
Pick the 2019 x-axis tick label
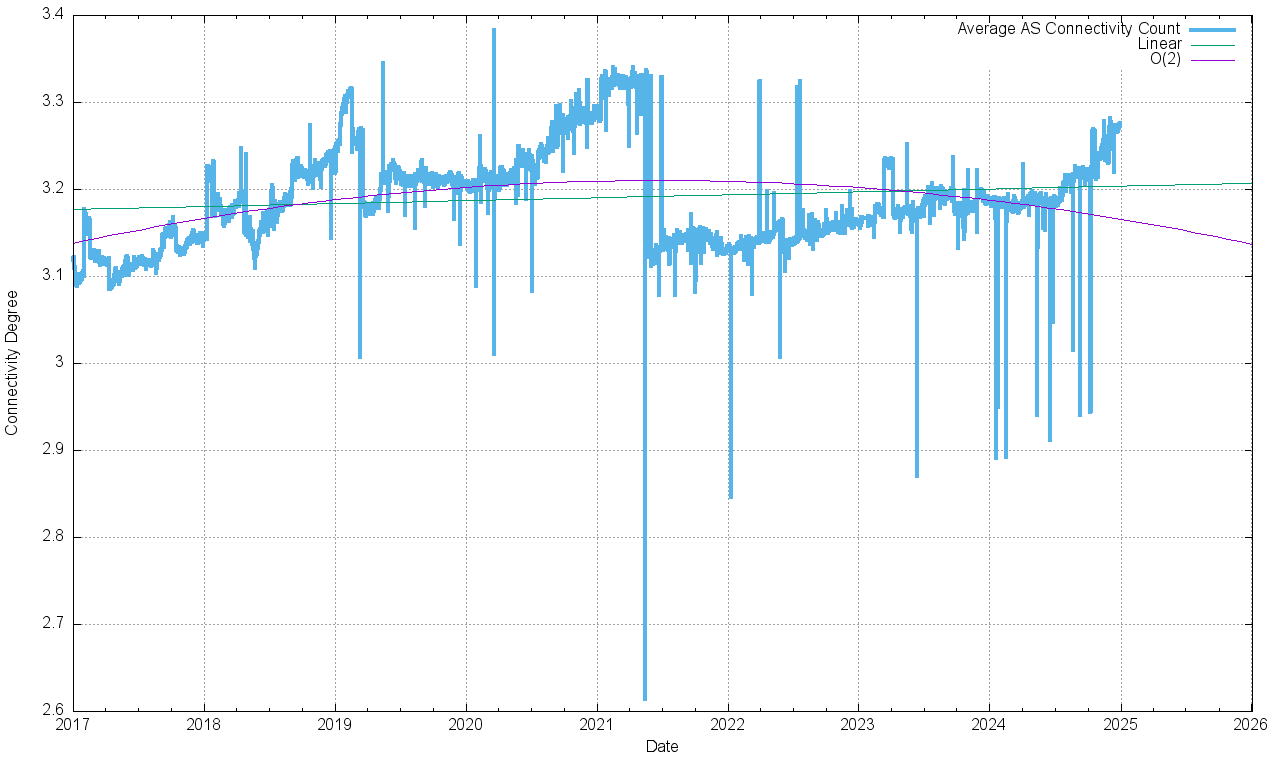tap(335, 723)
